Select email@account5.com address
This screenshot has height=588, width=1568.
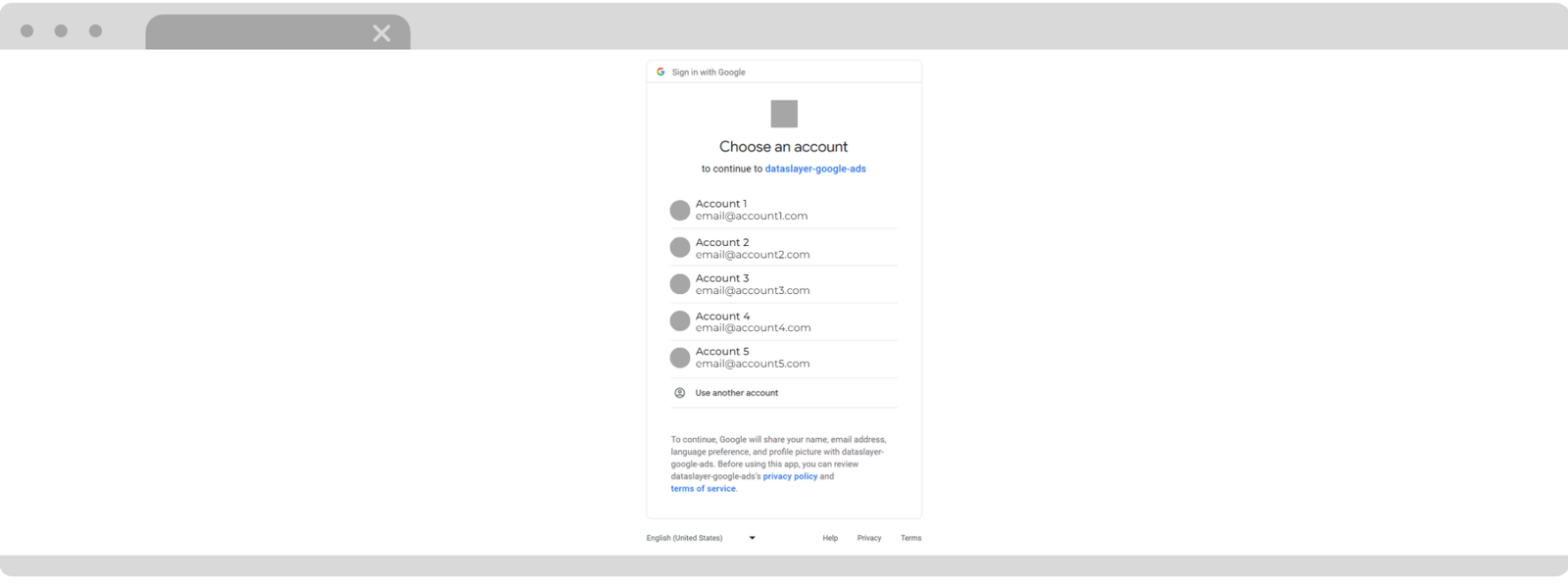[x=753, y=364]
